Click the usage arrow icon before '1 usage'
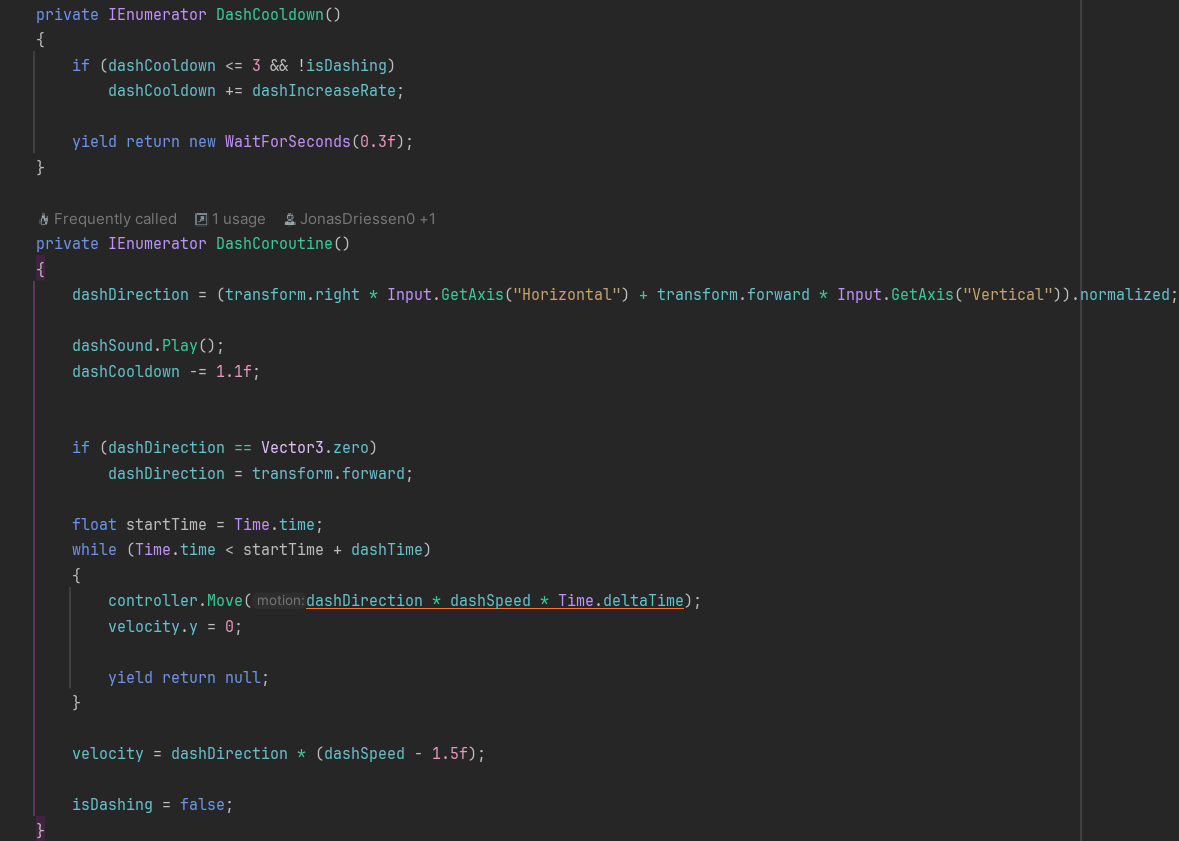1179x841 pixels. coord(201,219)
